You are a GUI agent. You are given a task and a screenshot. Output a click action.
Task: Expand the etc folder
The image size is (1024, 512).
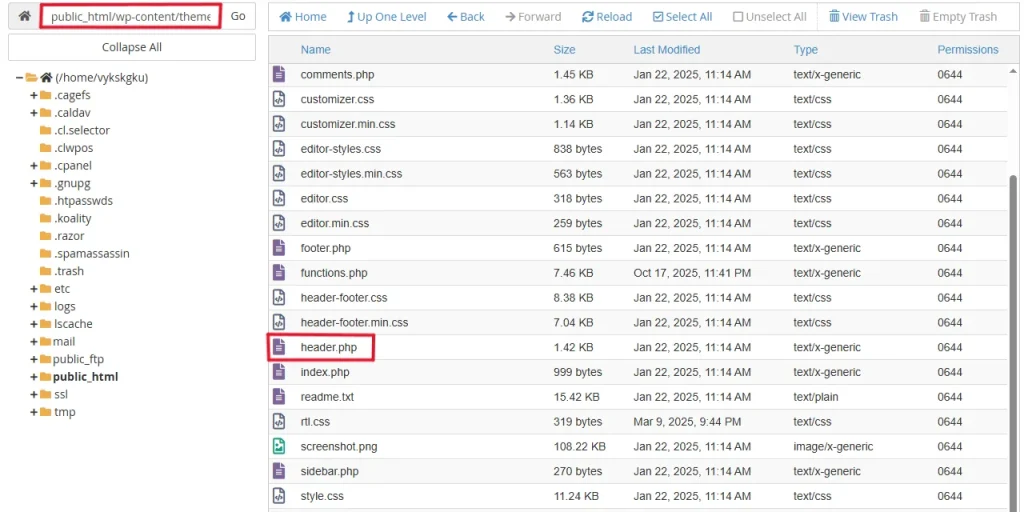(33, 289)
